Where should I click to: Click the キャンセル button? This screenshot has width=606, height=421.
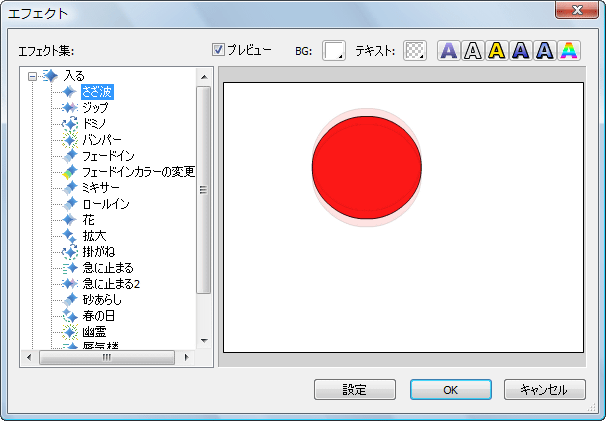pos(545,389)
